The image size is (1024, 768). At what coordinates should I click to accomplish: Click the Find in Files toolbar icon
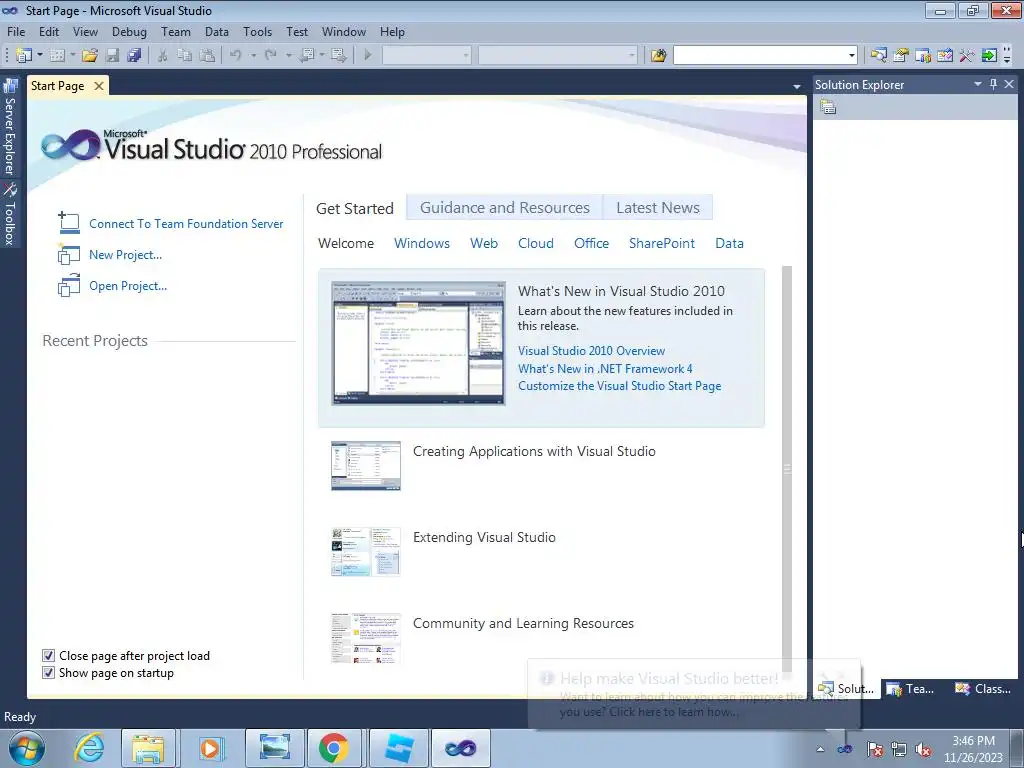click(658, 56)
